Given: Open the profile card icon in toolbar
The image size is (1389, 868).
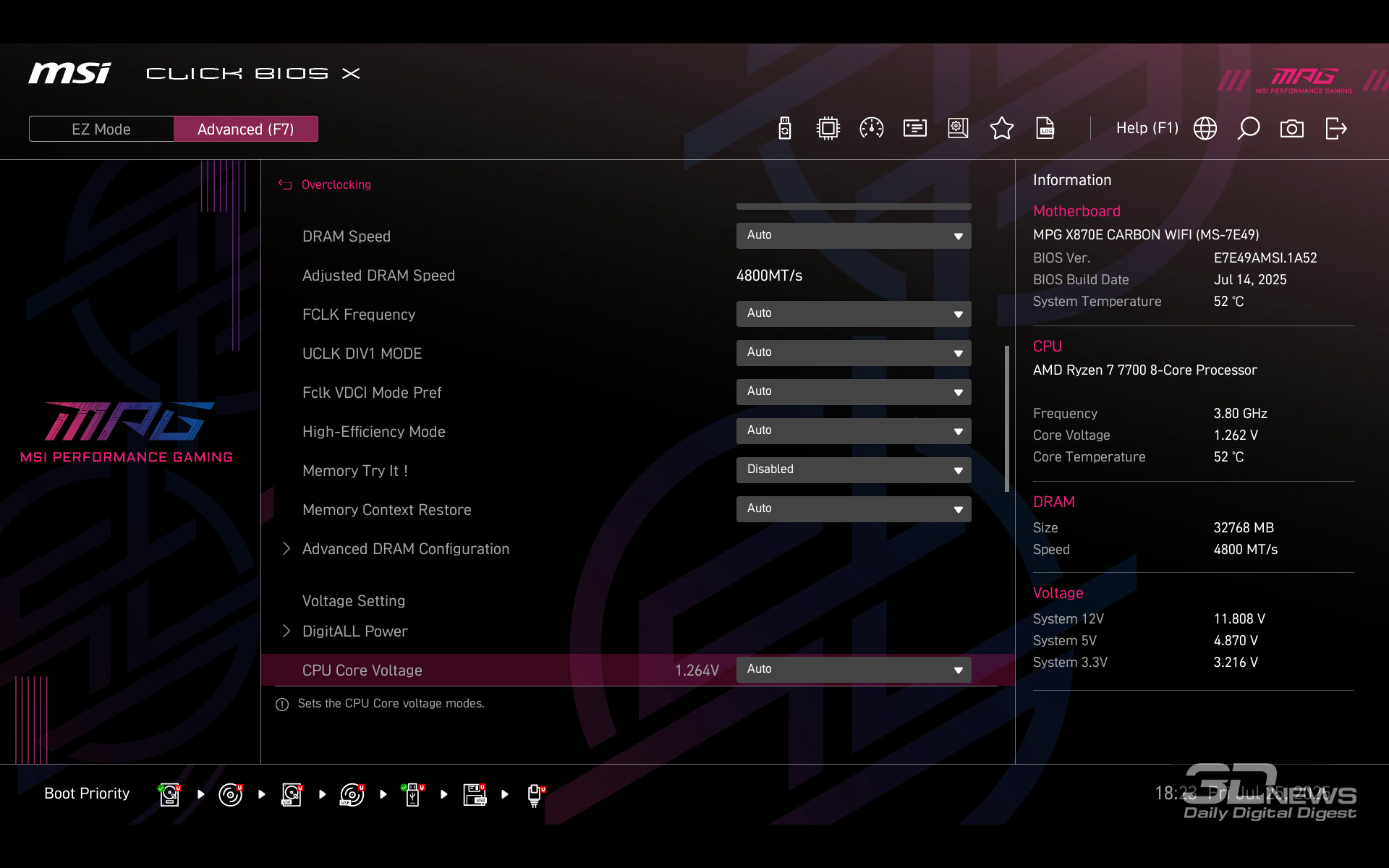Looking at the screenshot, I should (915, 129).
